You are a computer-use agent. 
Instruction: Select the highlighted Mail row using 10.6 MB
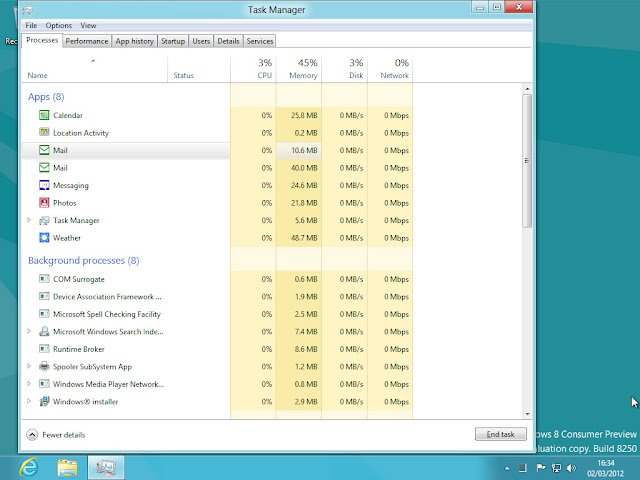(217, 150)
